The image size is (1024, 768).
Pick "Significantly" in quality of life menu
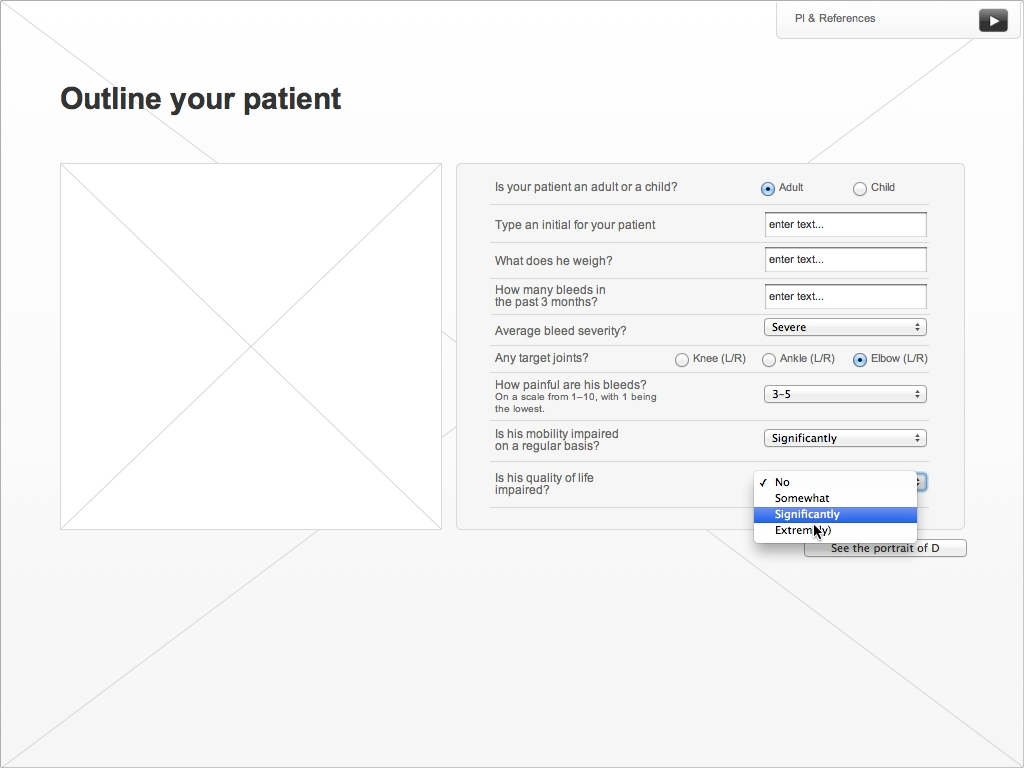807,514
